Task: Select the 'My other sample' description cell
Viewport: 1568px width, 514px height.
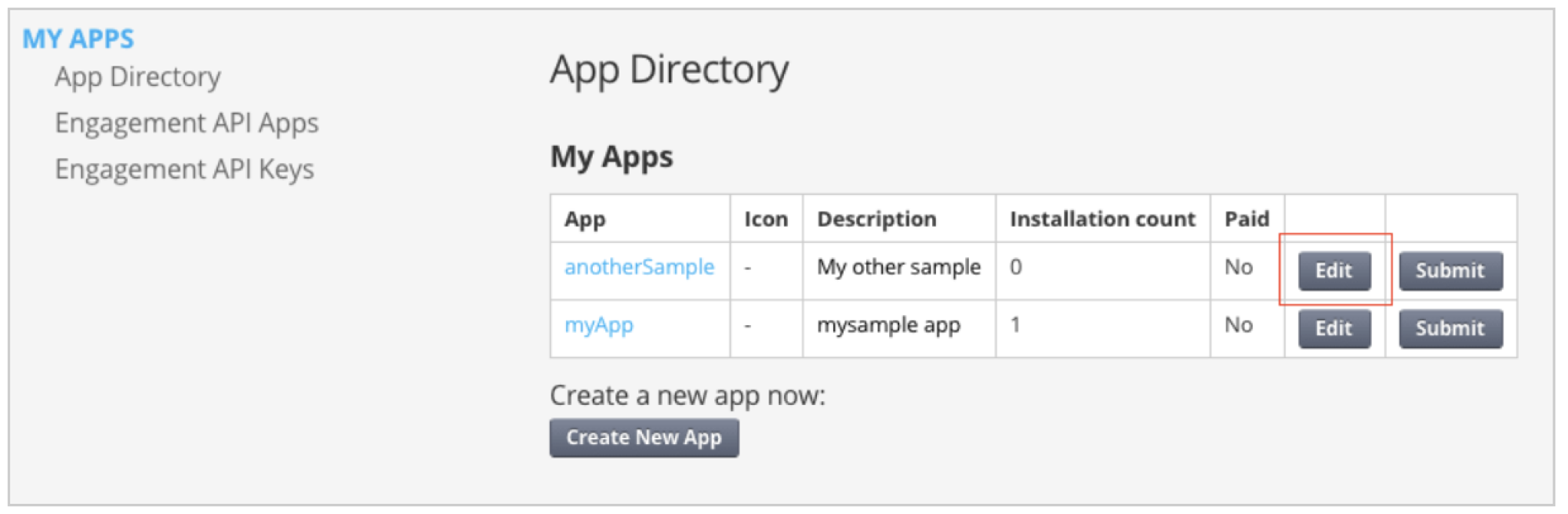Action: [x=898, y=267]
